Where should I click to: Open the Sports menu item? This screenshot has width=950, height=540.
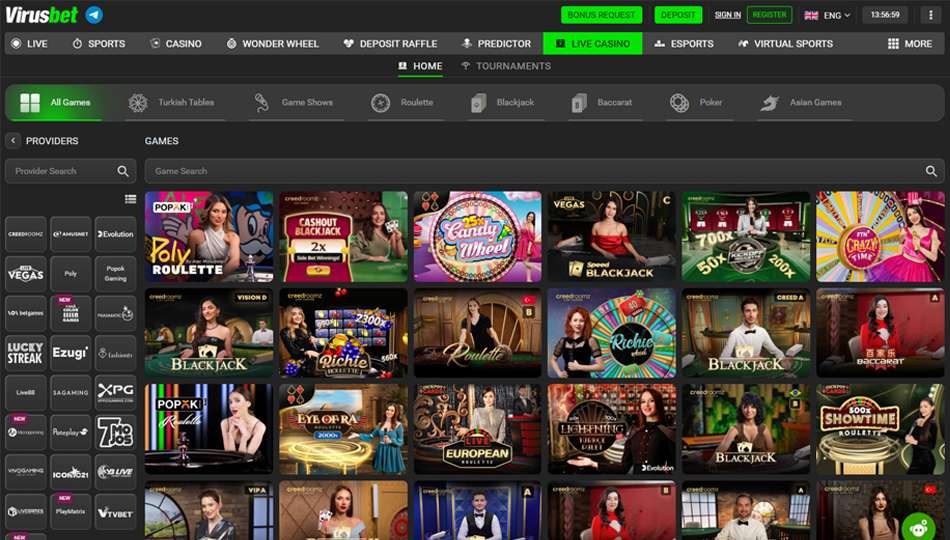pyautogui.click(x=98, y=44)
